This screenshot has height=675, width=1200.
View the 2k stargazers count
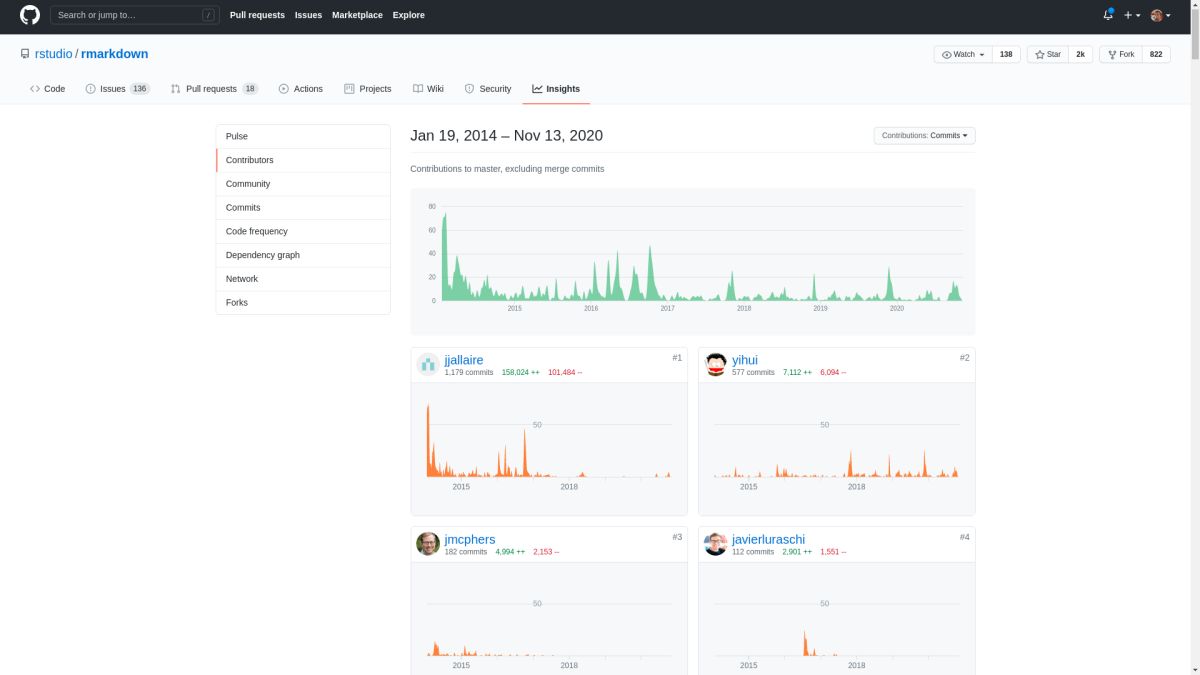click(x=1080, y=54)
